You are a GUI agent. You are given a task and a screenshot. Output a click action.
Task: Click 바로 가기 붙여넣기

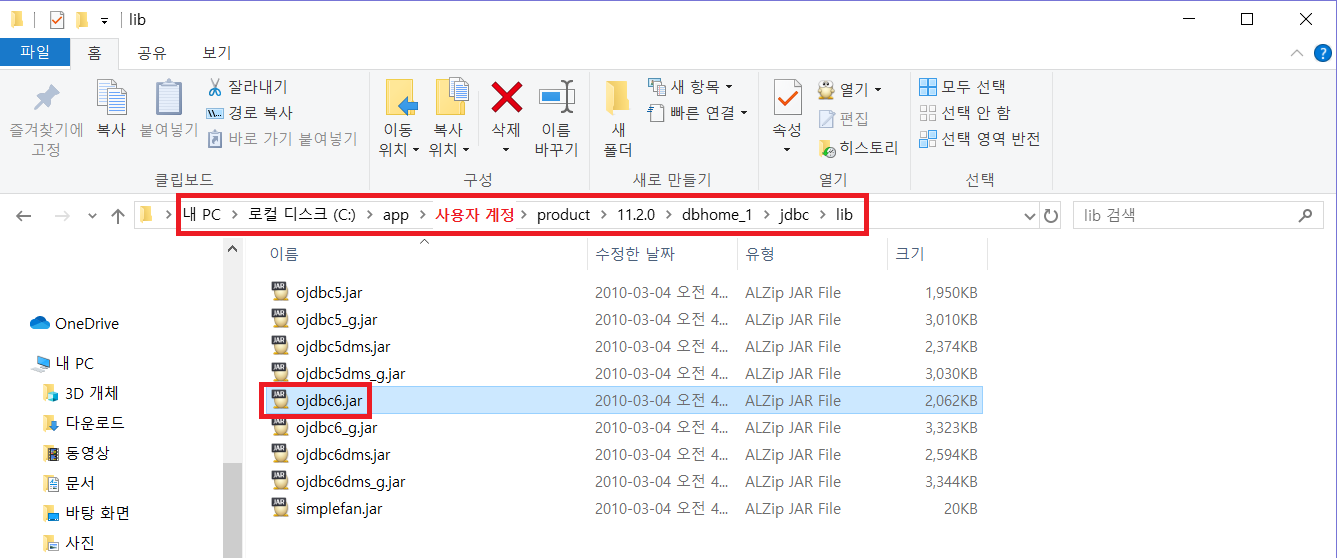pyautogui.click(x=282, y=139)
